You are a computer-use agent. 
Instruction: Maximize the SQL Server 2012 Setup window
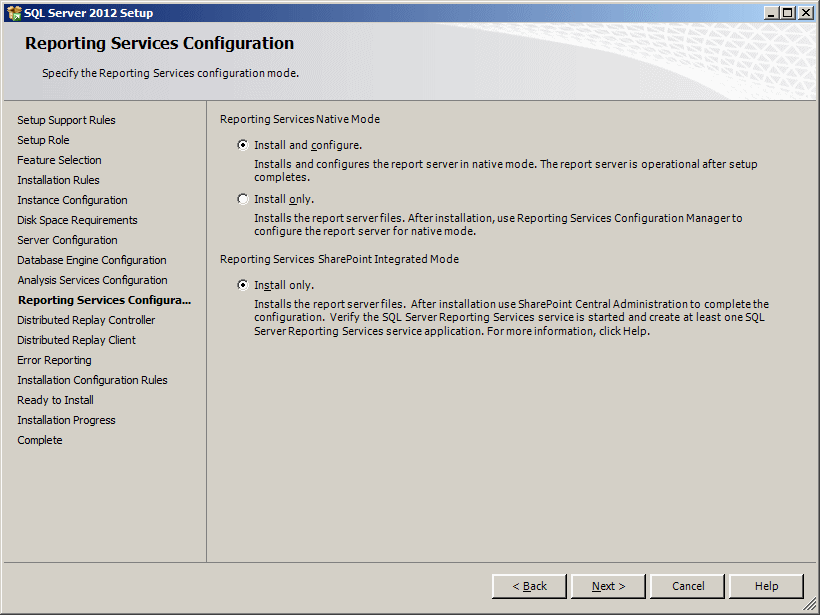pyautogui.click(x=788, y=13)
